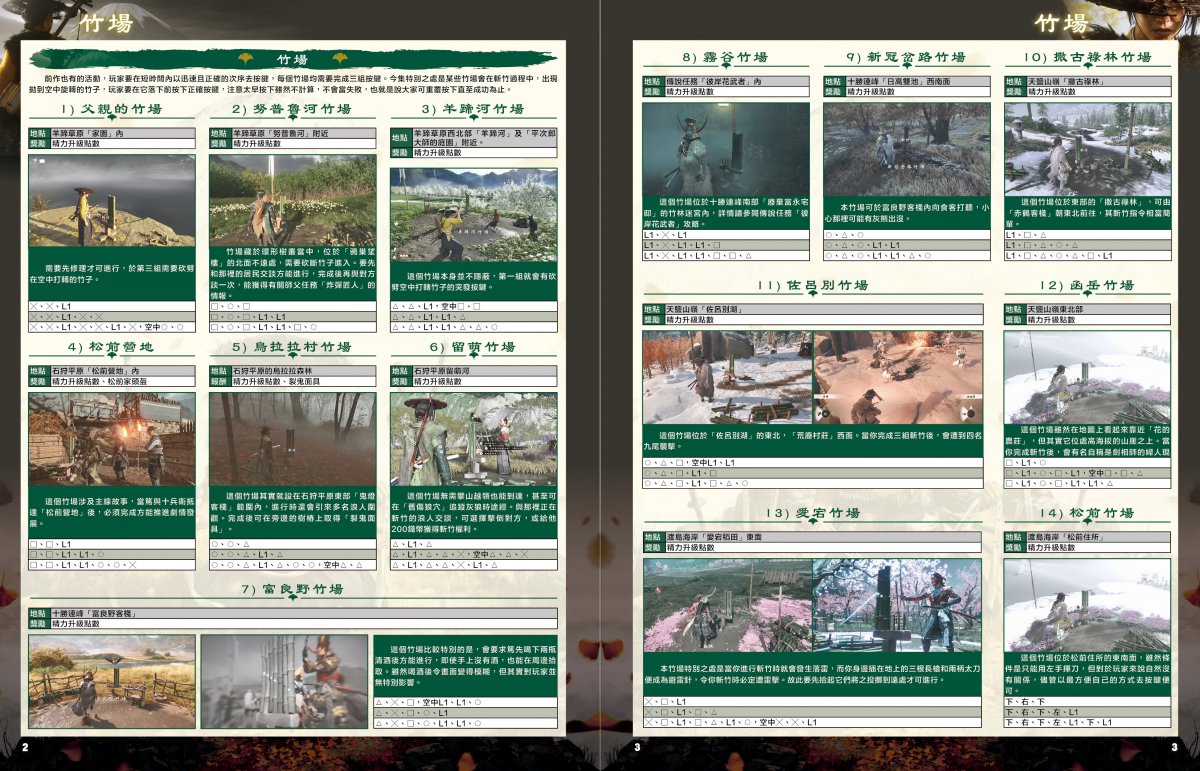Viewport: 1200px width, 771px height.
Task: Click the character portrait in top-right corner
Action: coord(1165,20)
